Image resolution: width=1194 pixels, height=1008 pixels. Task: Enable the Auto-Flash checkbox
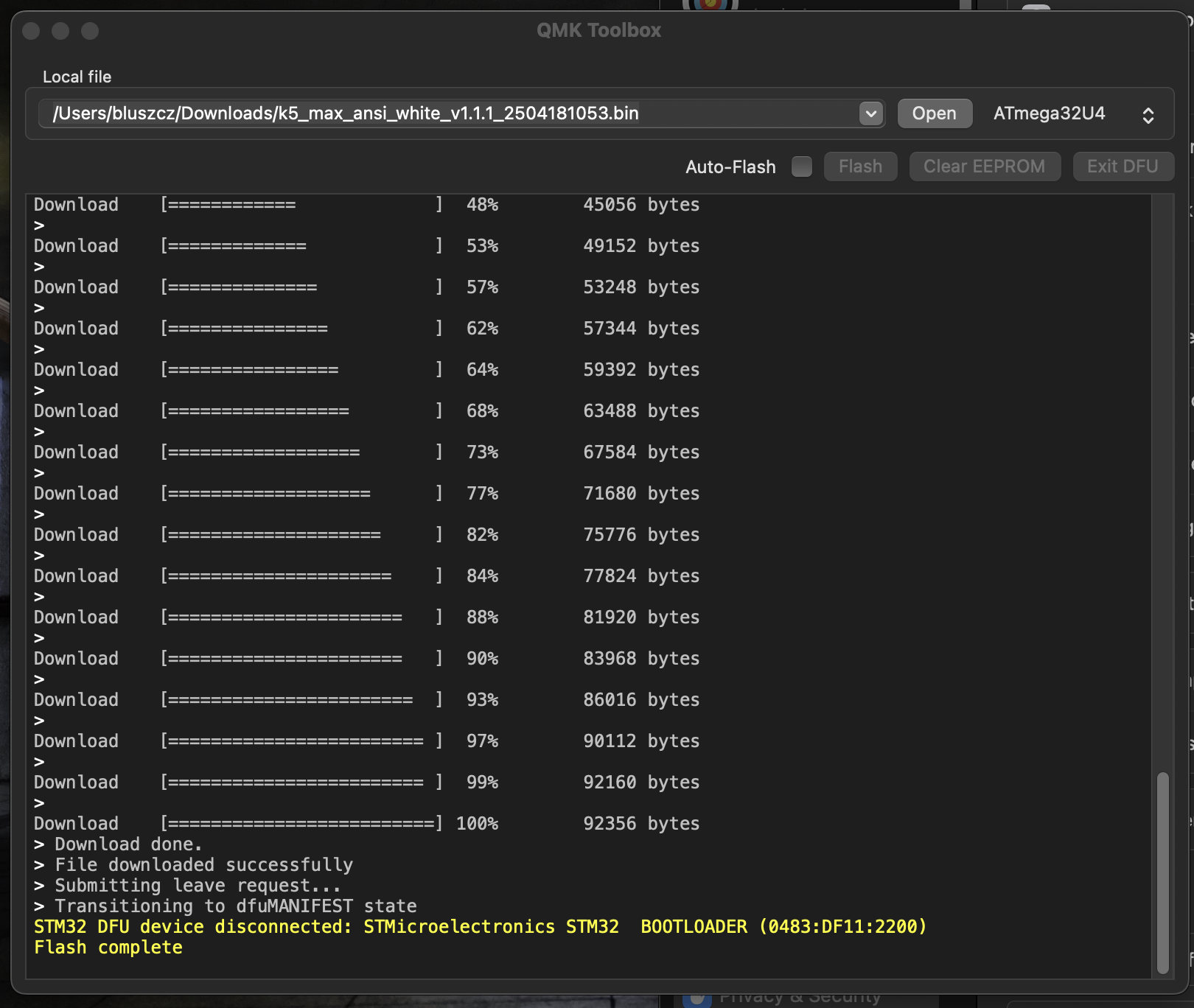coord(801,167)
